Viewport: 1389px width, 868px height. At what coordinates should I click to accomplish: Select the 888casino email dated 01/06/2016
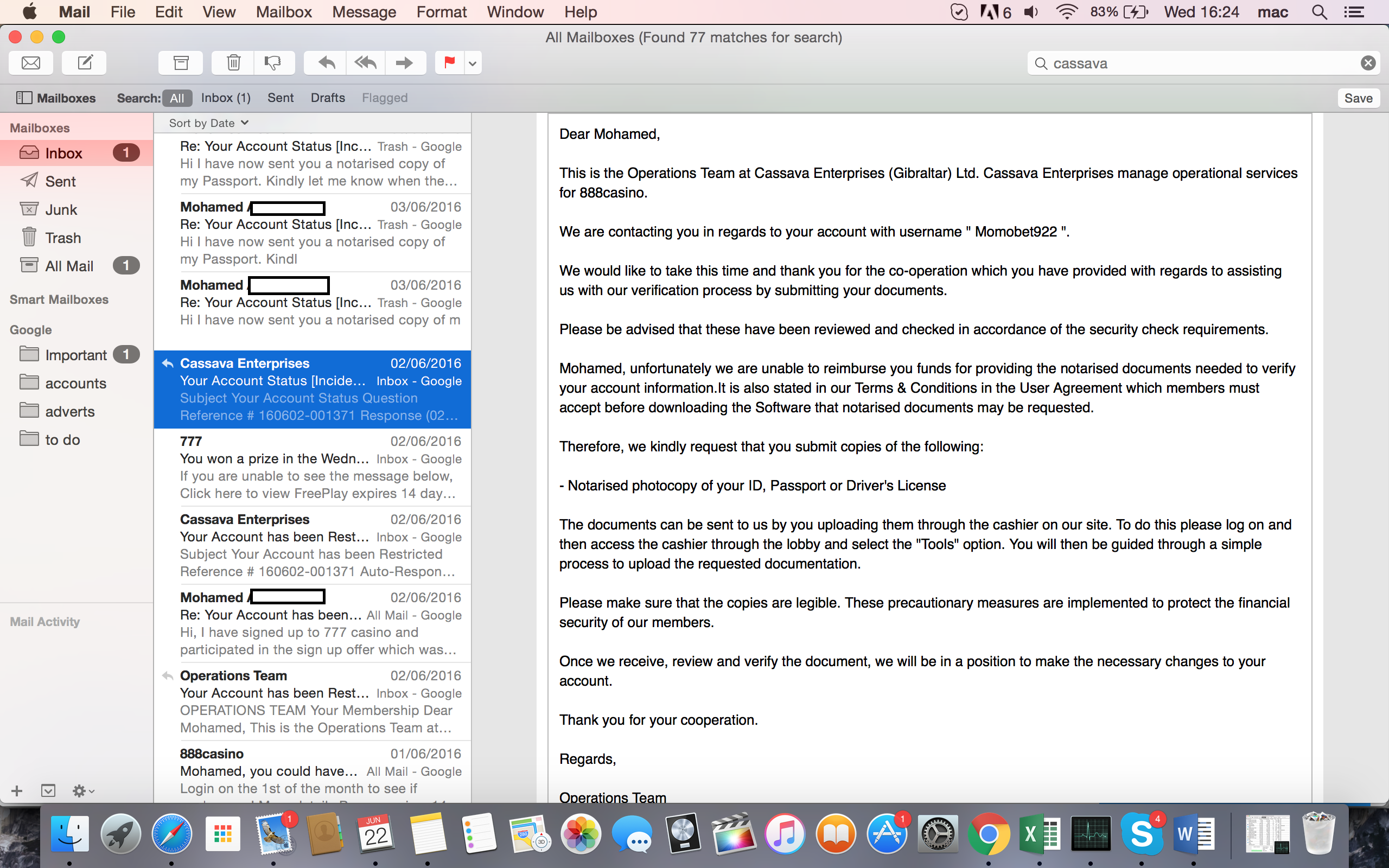click(313, 771)
